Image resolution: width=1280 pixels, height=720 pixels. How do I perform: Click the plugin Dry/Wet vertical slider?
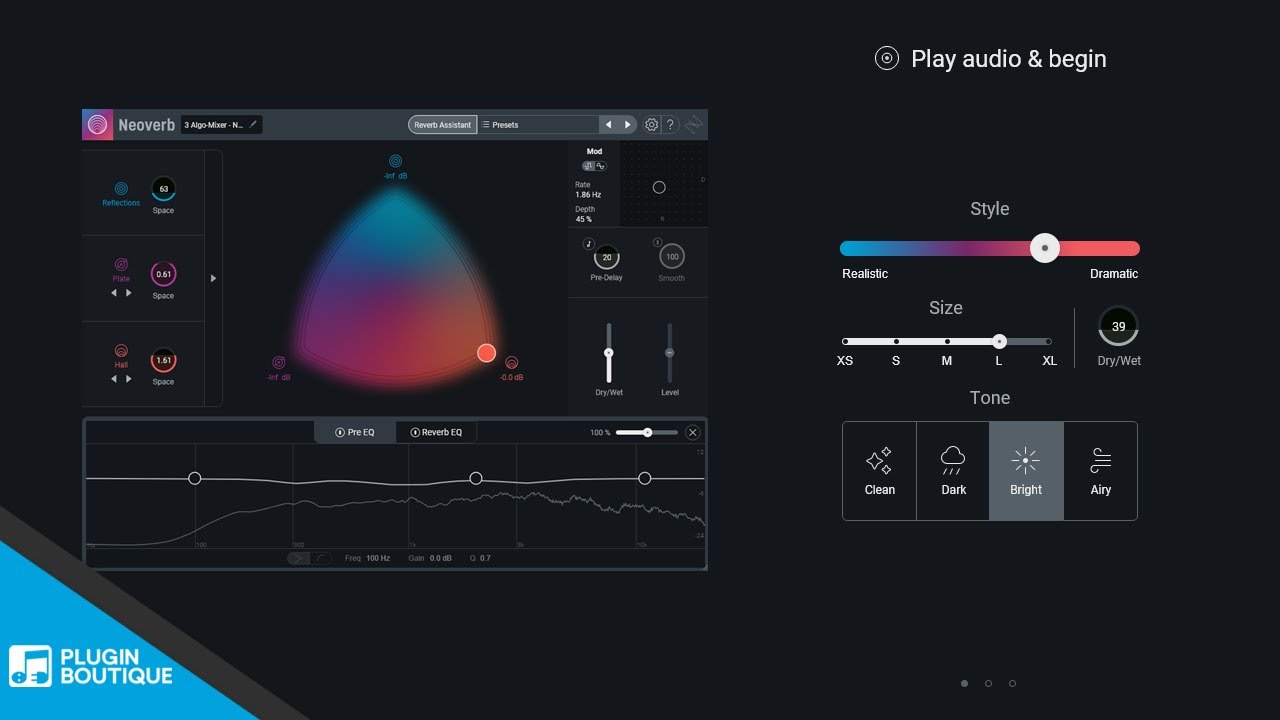(x=608, y=352)
